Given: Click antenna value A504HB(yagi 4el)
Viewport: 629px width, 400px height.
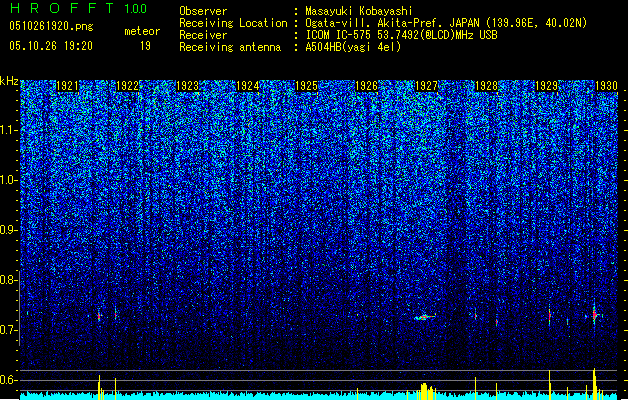Looking at the screenshot, I should 353,47.
